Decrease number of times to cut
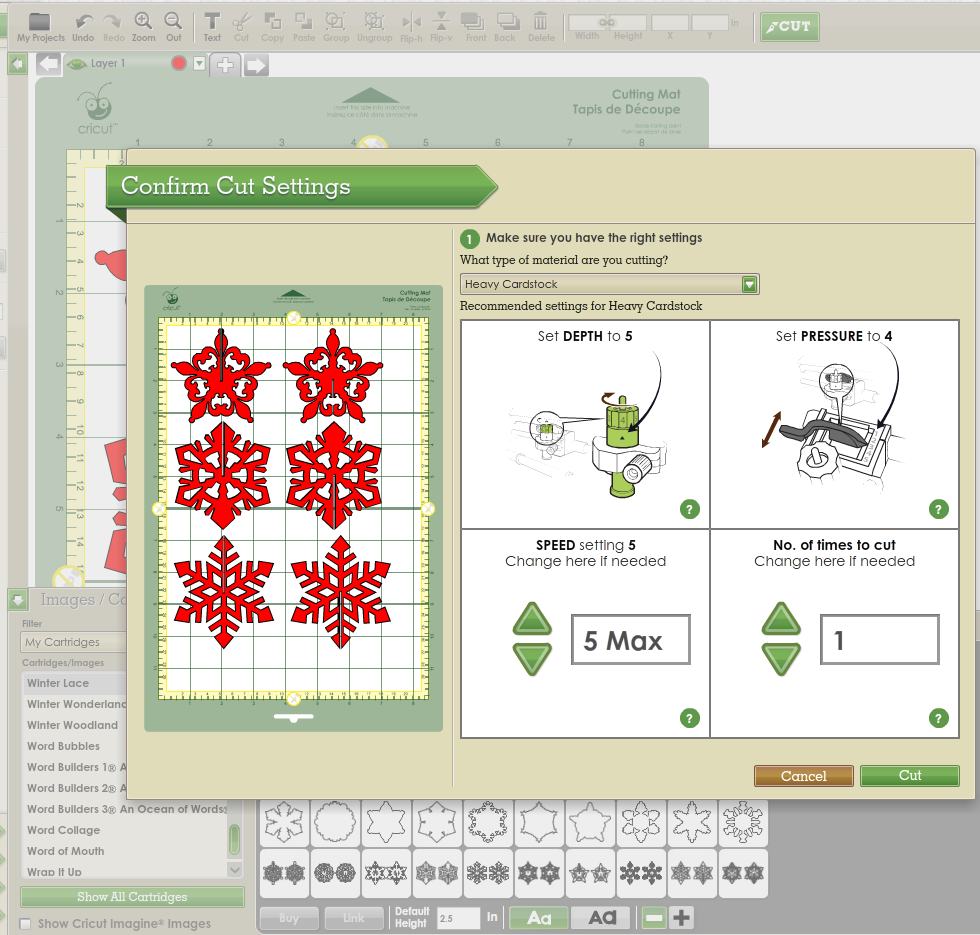Viewport: 980px width, 935px height. tap(781, 659)
